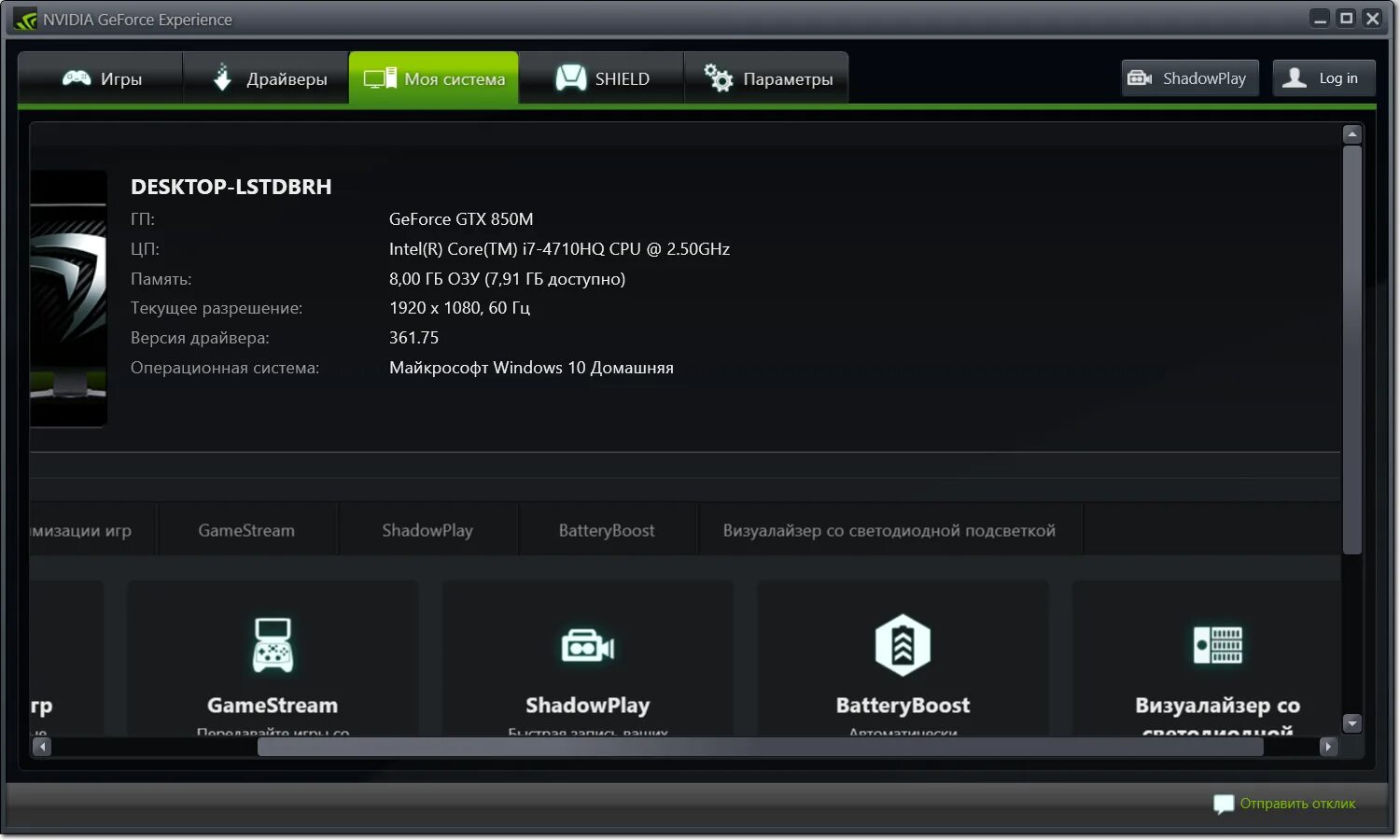The width and height of the screenshot is (1400, 840).
Task: Select the ShadowPlay feature tab
Action: tap(427, 530)
